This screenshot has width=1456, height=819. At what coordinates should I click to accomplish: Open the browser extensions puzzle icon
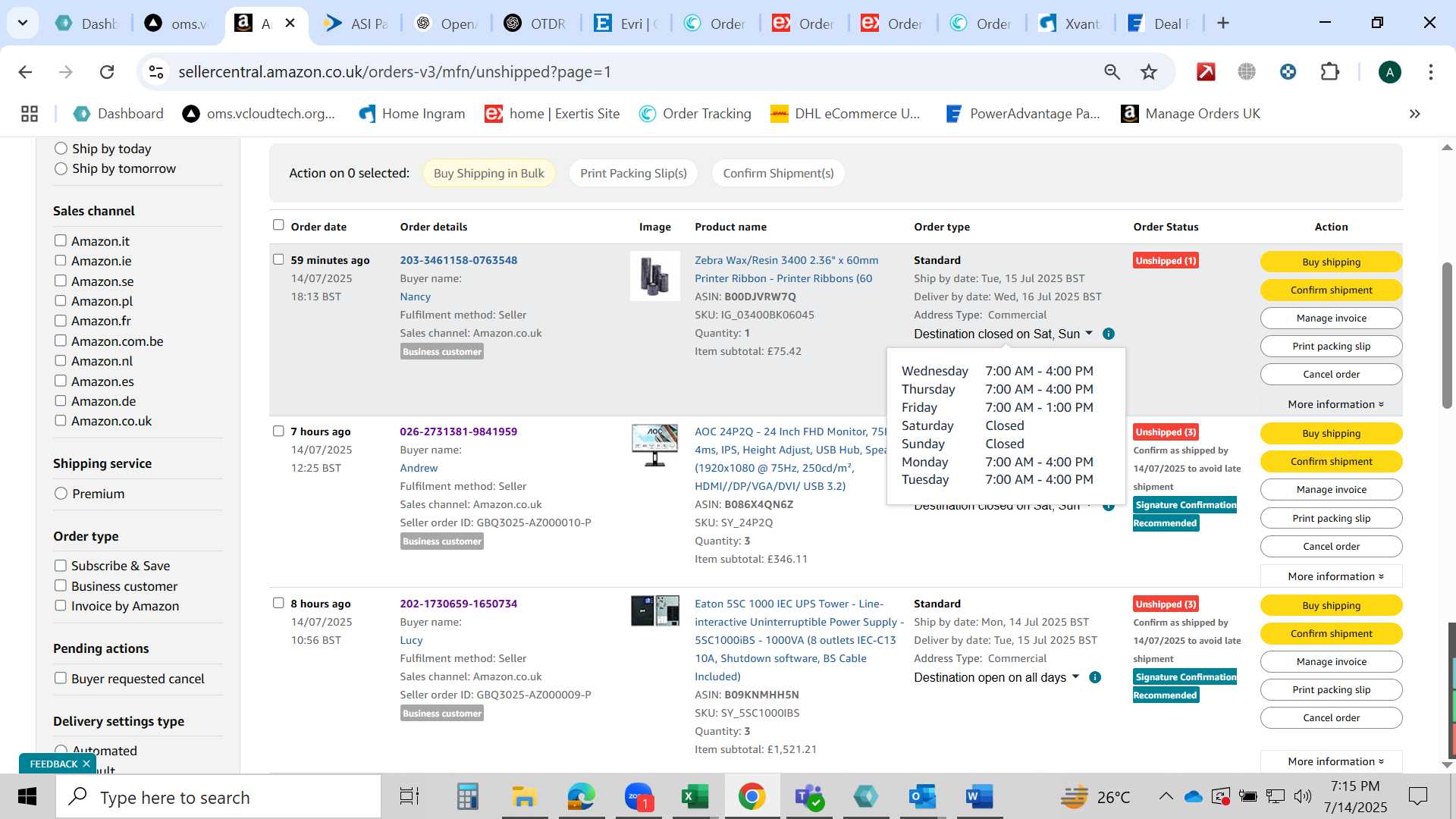point(1330,72)
